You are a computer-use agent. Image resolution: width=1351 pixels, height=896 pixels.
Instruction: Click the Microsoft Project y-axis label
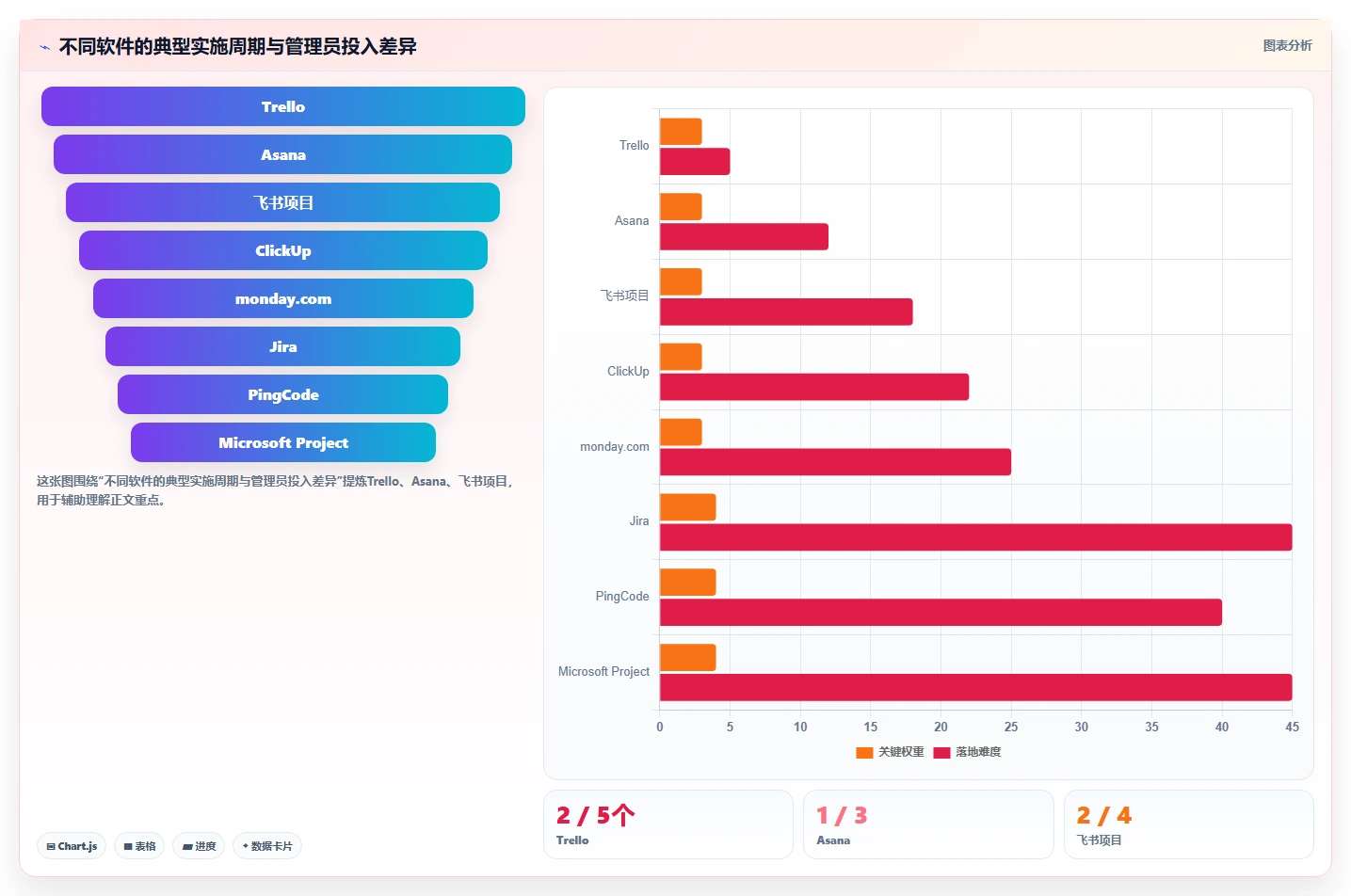coord(603,672)
